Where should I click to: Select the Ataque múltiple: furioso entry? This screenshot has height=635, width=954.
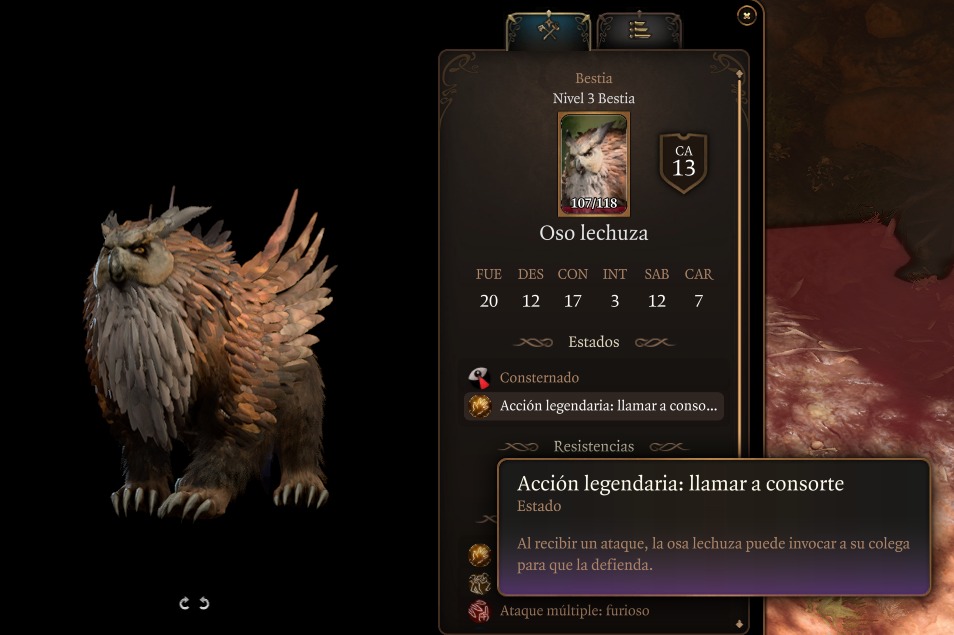click(x=574, y=611)
